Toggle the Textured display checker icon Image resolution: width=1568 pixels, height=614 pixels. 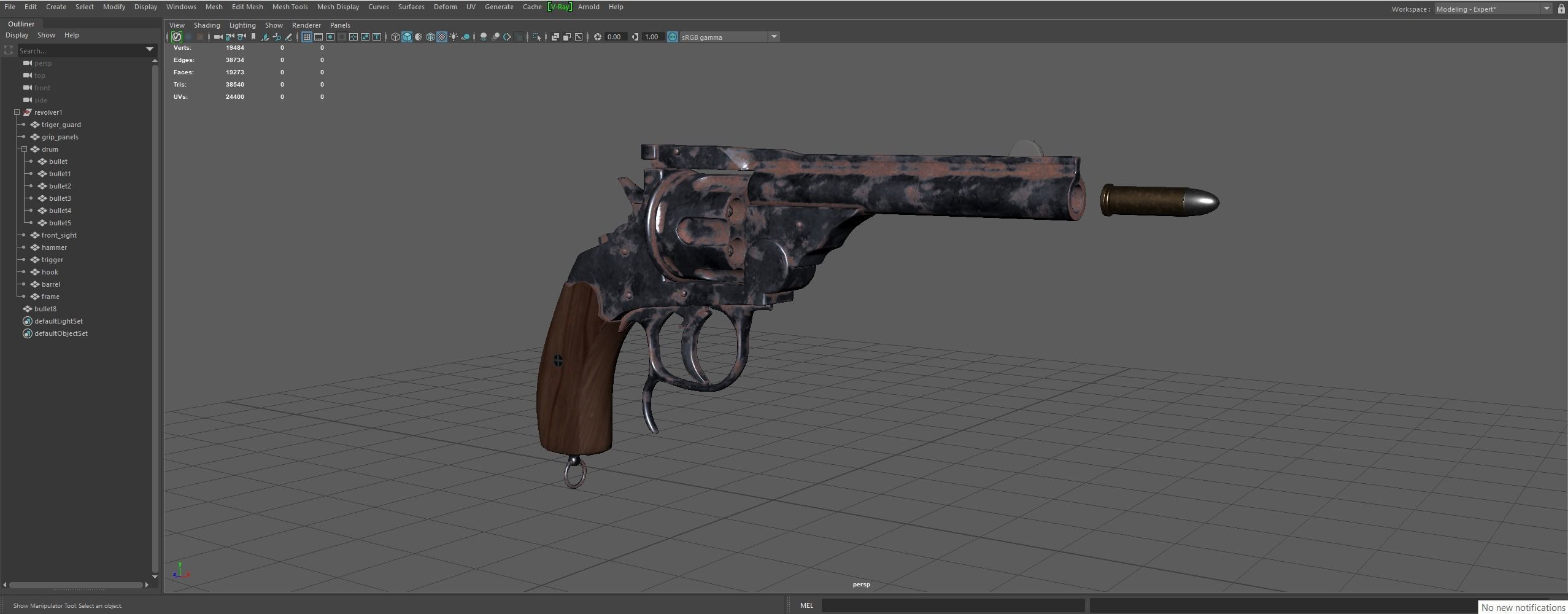click(x=441, y=37)
